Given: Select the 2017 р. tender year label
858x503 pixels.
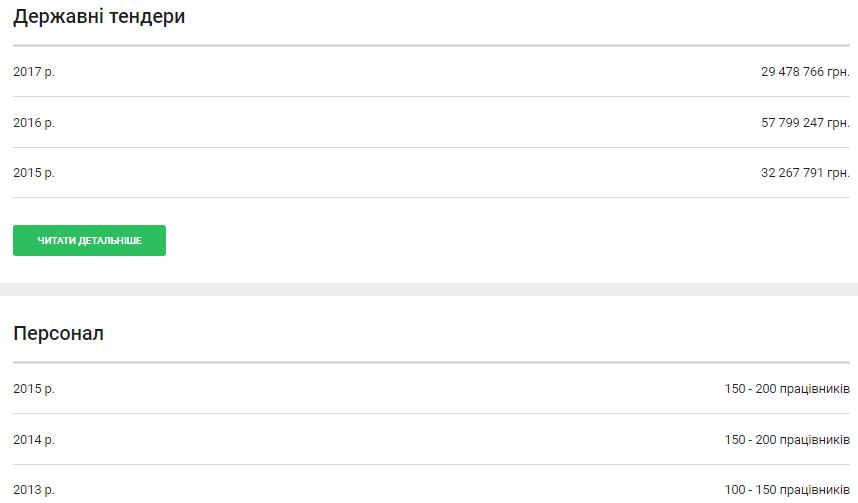Looking at the screenshot, I should click(x=34, y=72).
